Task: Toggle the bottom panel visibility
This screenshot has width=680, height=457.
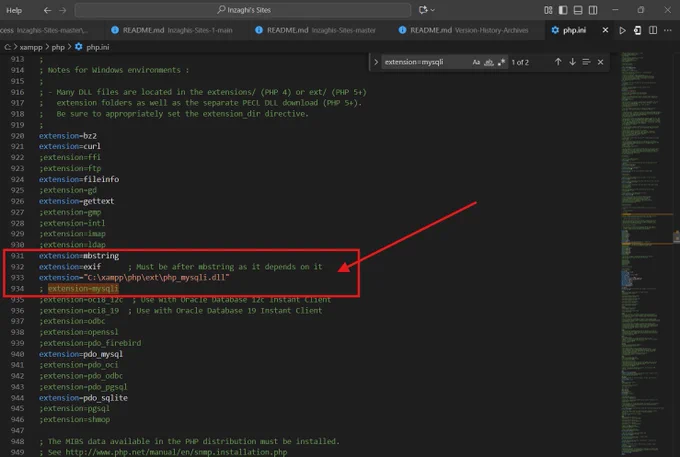Action: (x=578, y=10)
